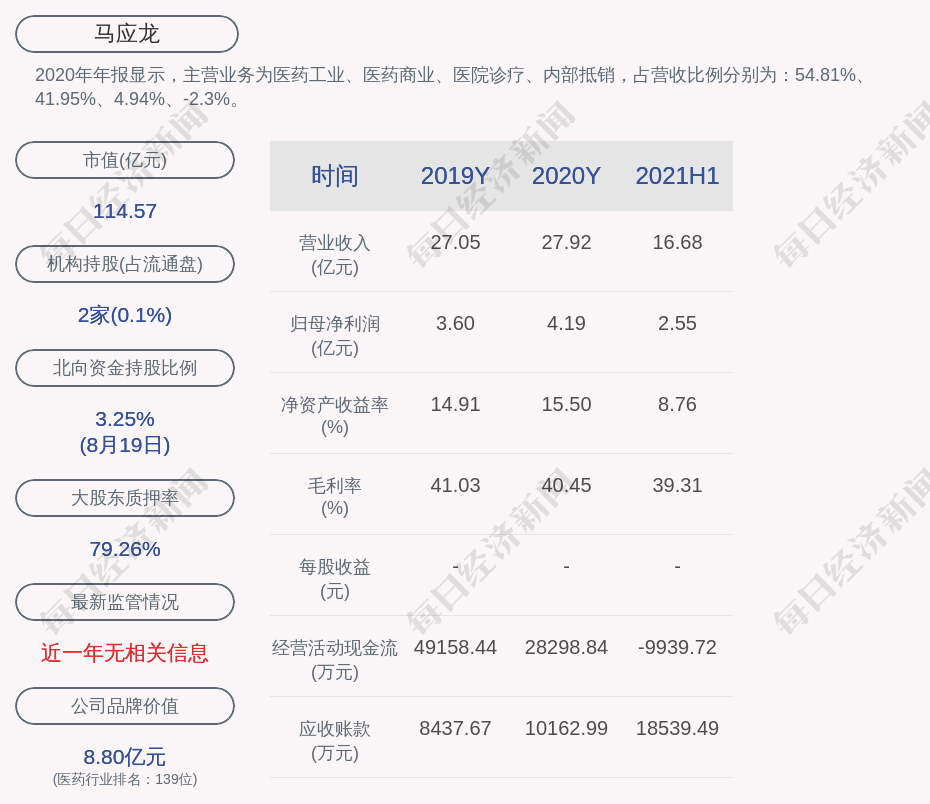
Task: Click the red 近一年无相关信息 text
Action: pos(125,653)
